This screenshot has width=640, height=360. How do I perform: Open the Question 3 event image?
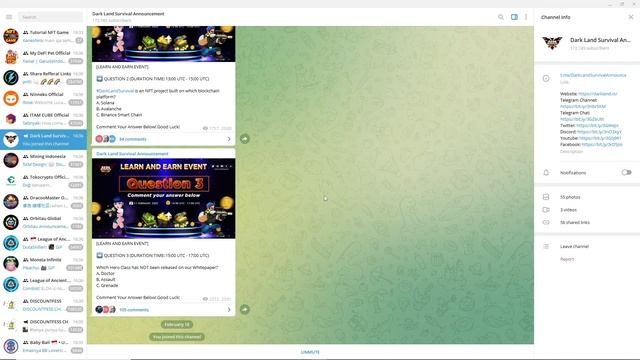tap(163, 198)
